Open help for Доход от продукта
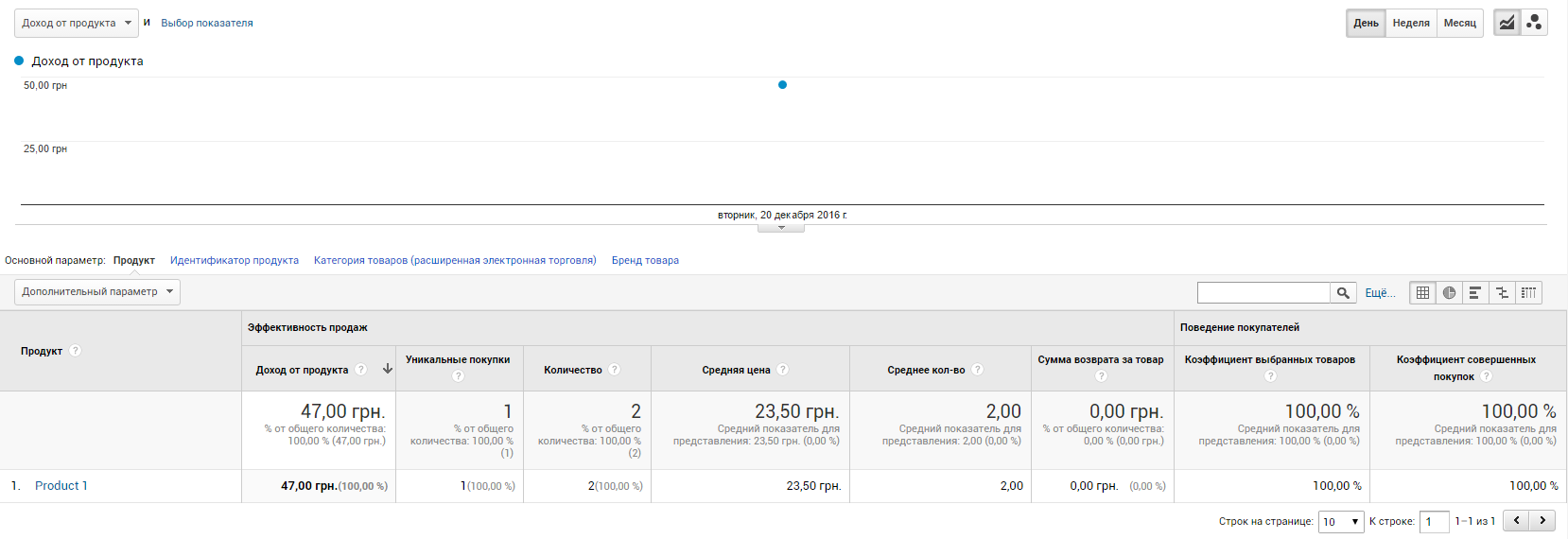The image size is (1568, 539). point(361,370)
